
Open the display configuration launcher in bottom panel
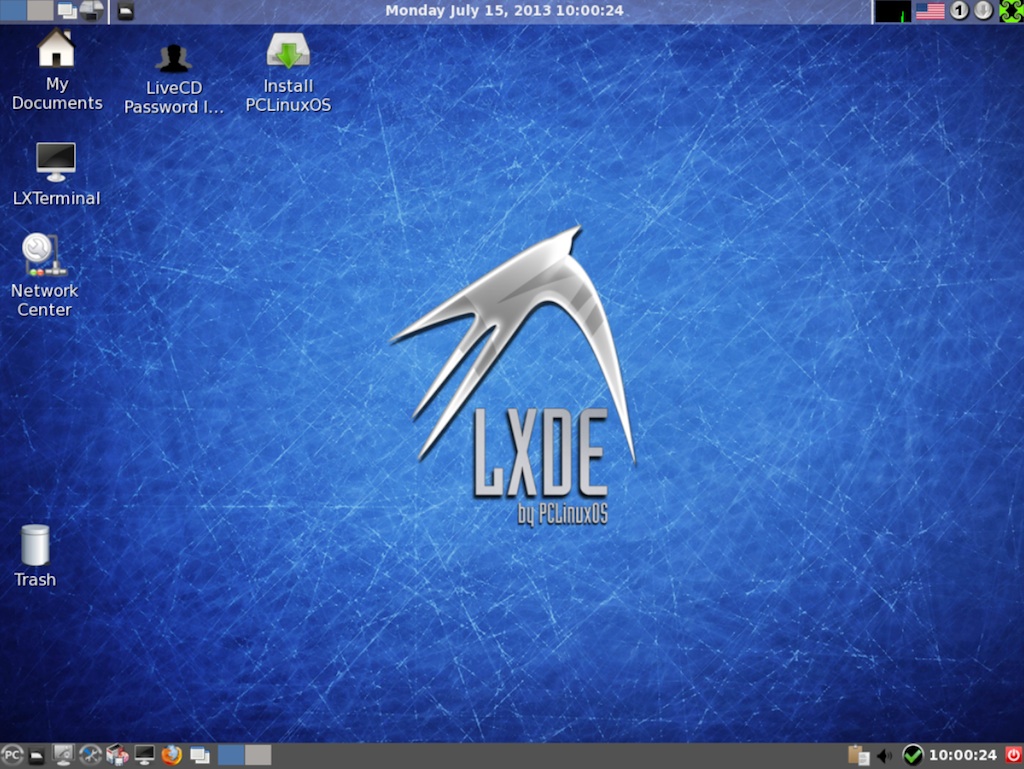click(x=63, y=755)
